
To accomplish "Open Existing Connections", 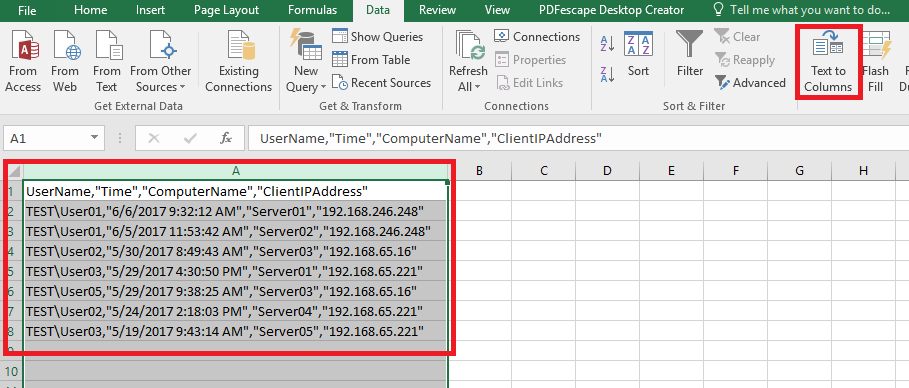I will click(x=238, y=61).
